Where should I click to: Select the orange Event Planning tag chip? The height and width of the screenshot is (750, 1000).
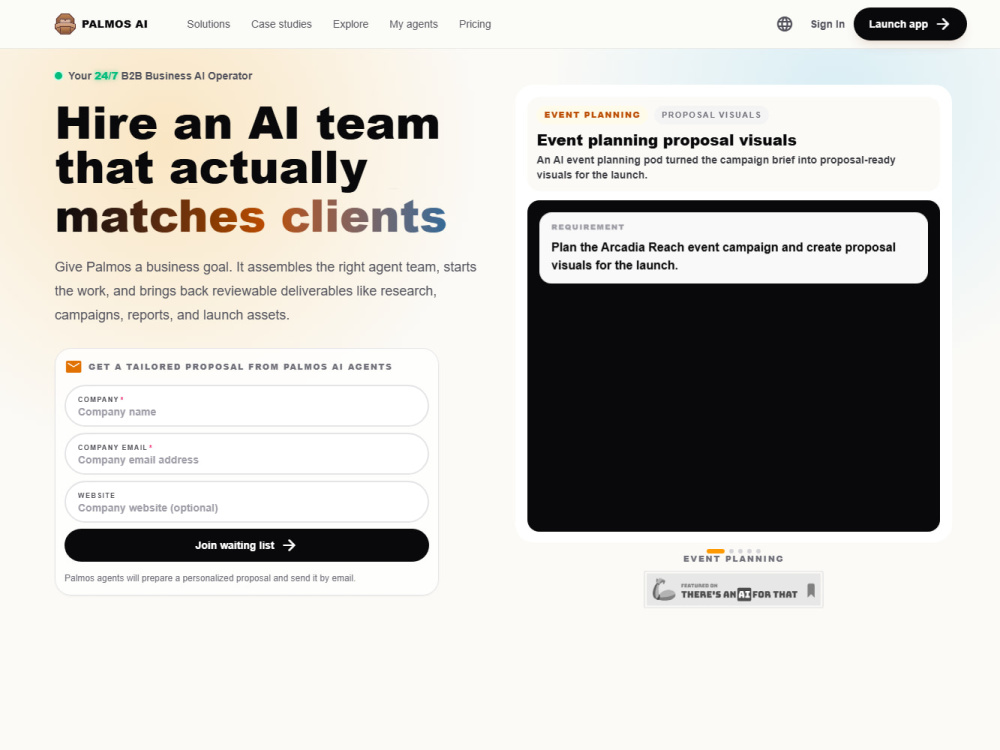(592, 115)
